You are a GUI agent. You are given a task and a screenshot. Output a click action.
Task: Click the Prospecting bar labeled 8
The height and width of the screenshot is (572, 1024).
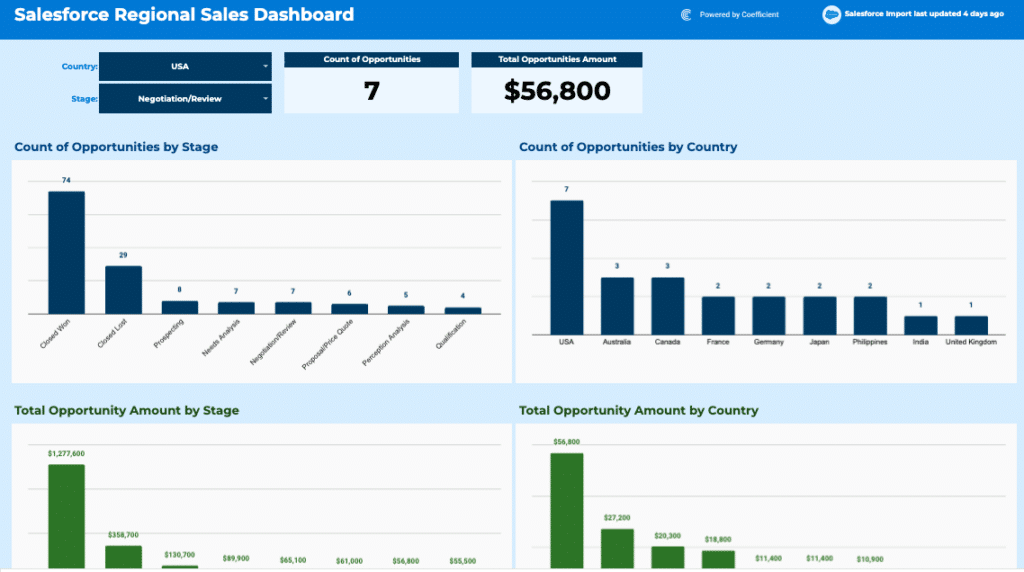(x=180, y=308)
